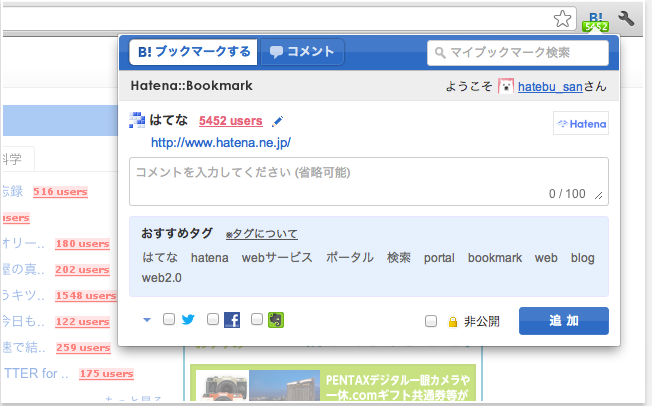Expand the sharing options dropdown arrow
This screenshot has width=652, height=406.
(x=147, y=320)
